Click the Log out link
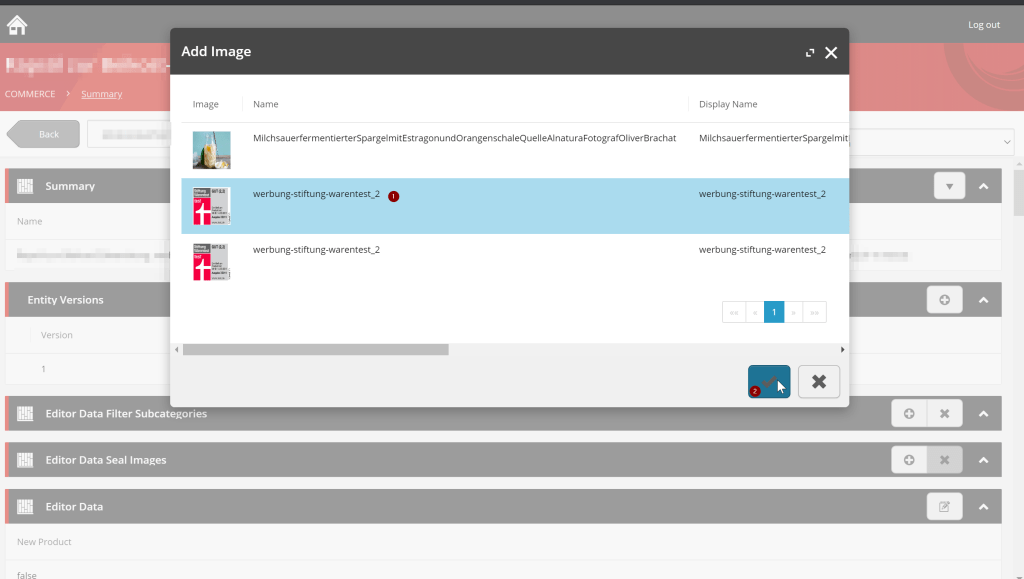Viewport: 1024px width, 579px height. [984, 25]
